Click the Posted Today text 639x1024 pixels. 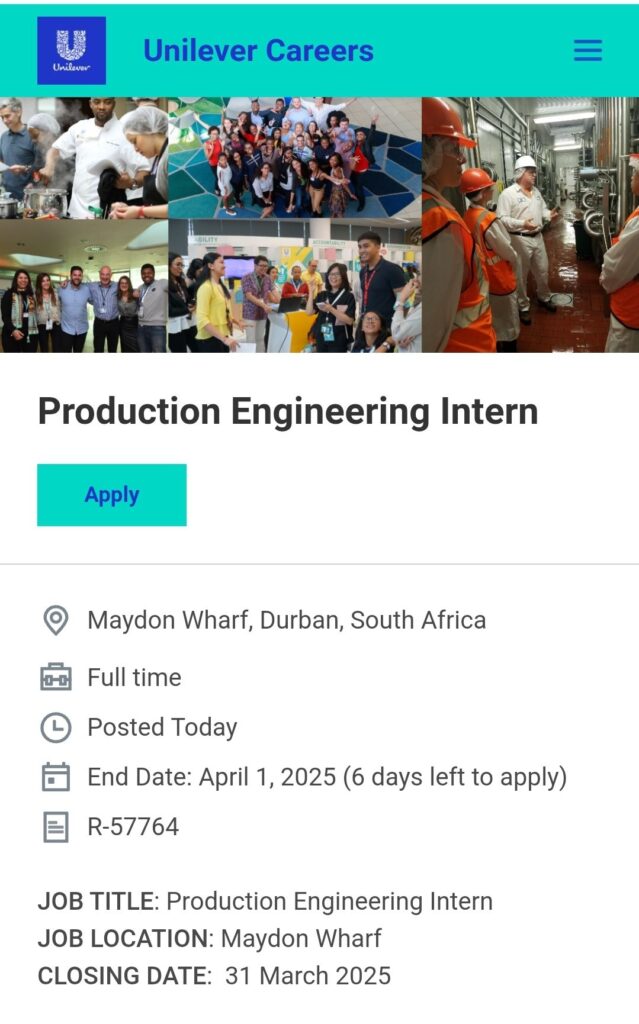pyautogui.click(x=162, y=727)
